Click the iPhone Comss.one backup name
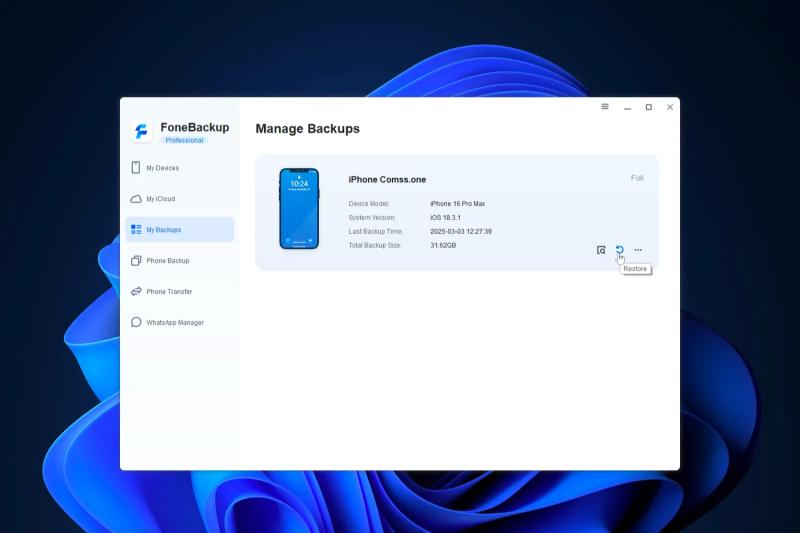The image size is (800, 533). [x=387, y=180]
